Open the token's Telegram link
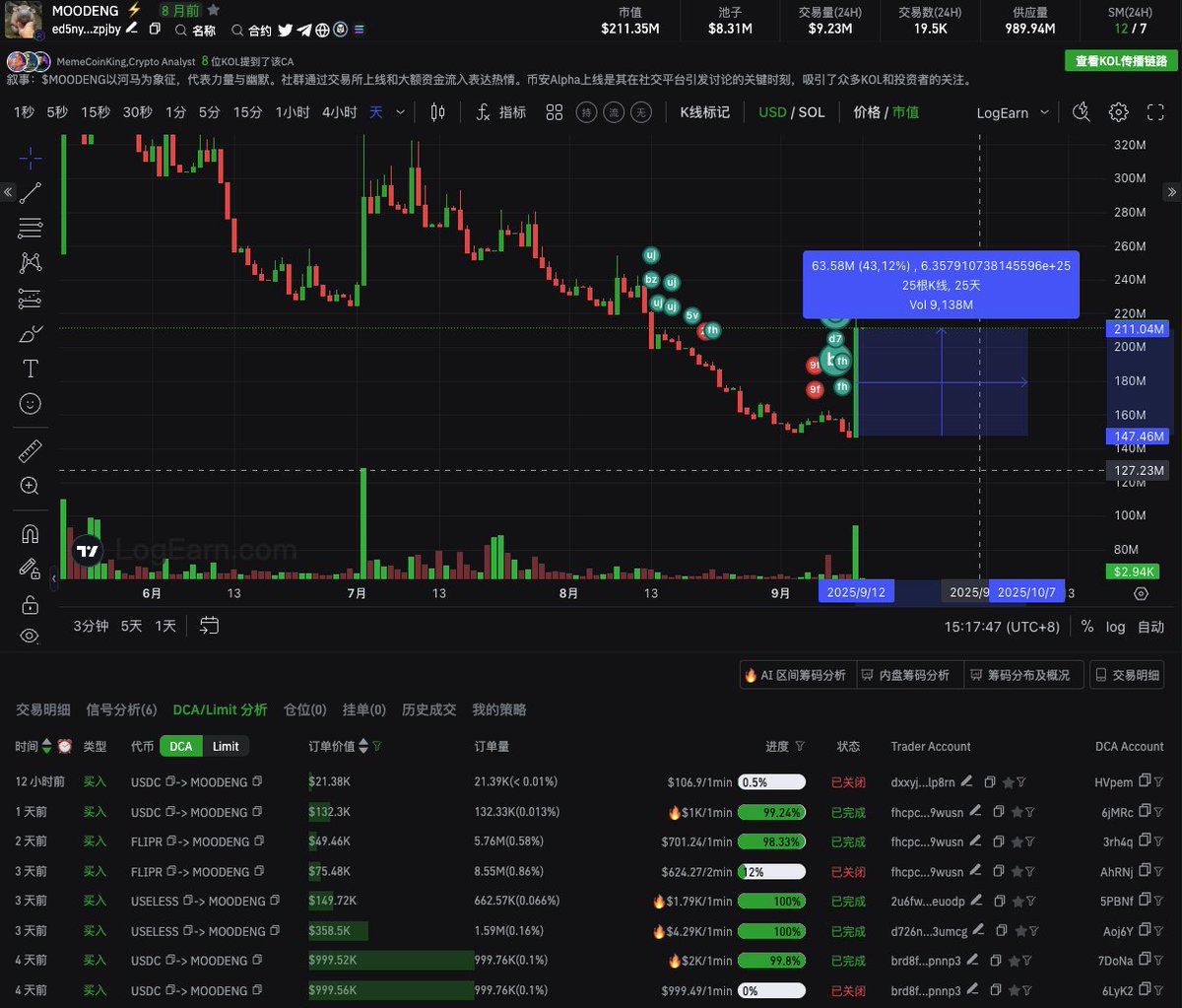 (x=303, y=31)
